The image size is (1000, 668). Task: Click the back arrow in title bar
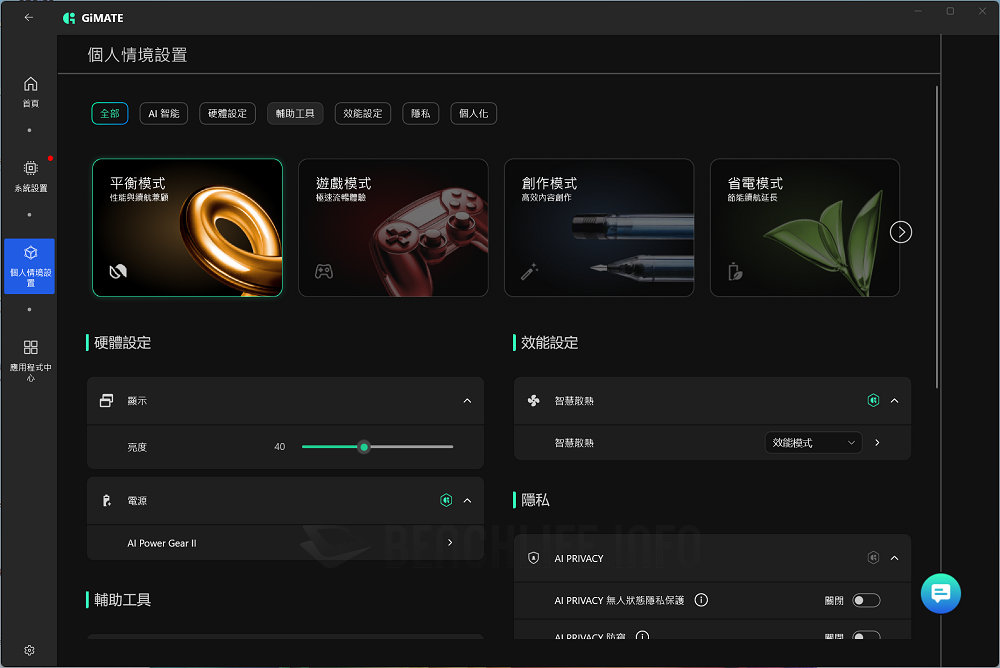tap(28, 17)
